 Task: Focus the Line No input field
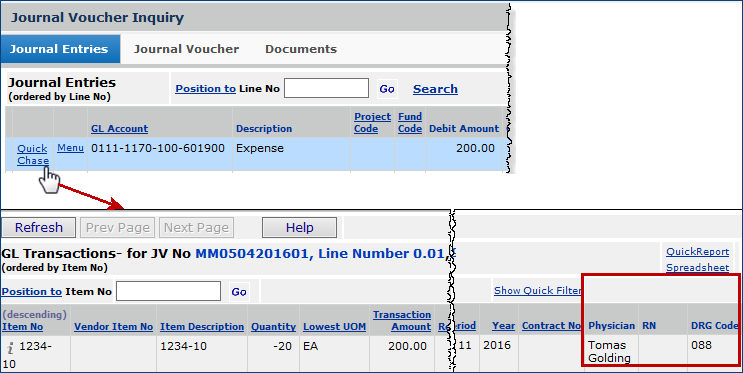pos(326,88)
